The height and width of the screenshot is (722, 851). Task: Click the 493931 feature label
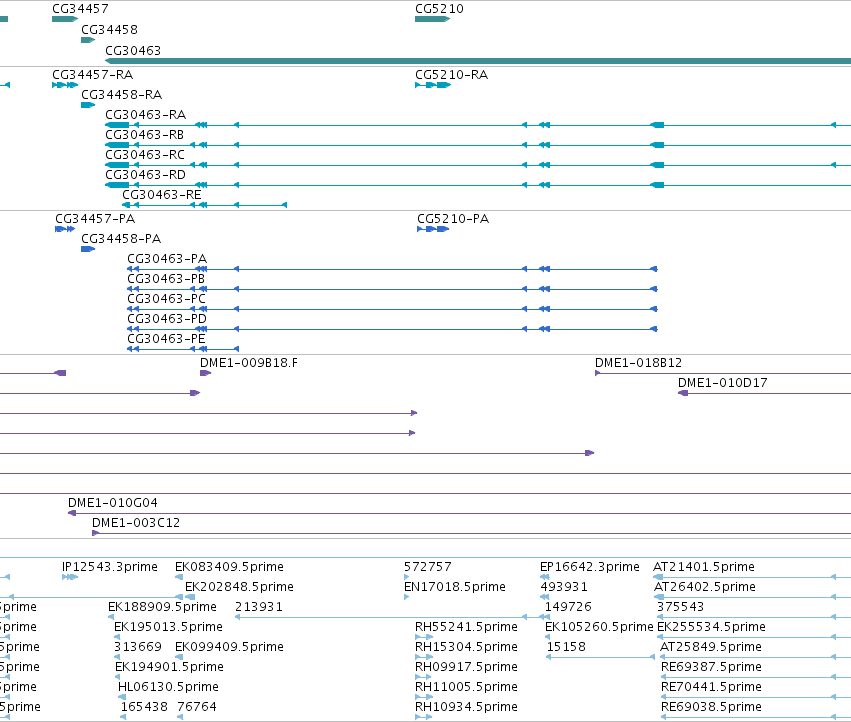coord(564,587)
